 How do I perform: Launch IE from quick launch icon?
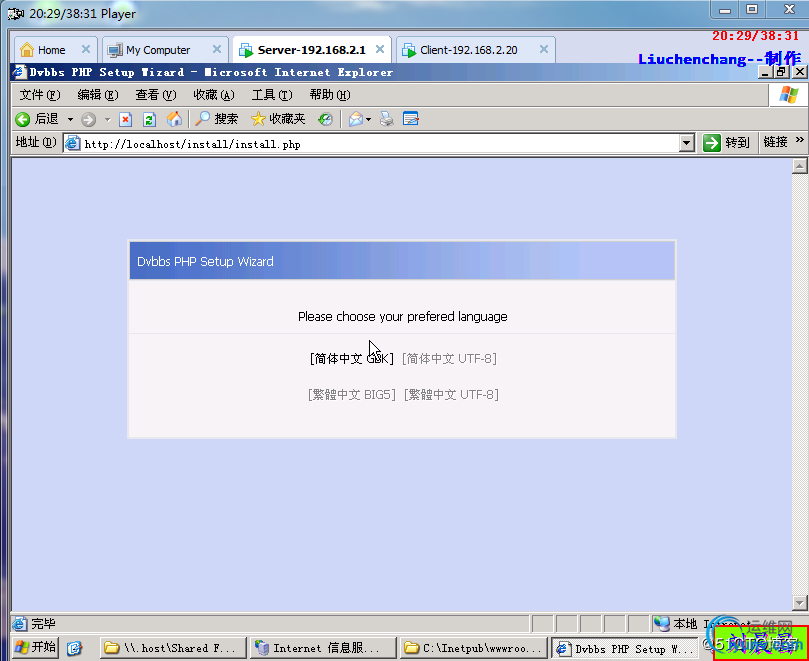click(74, 648)
